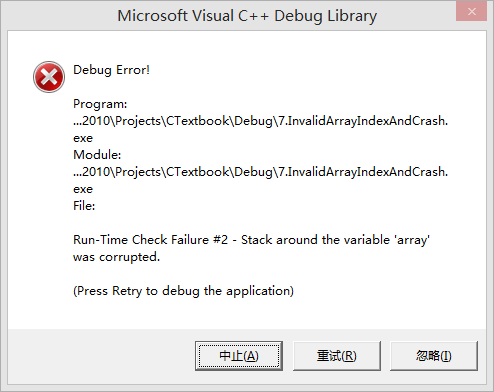Choose the 重试(R) retry button
494x392 pixels.
(337, 356)
